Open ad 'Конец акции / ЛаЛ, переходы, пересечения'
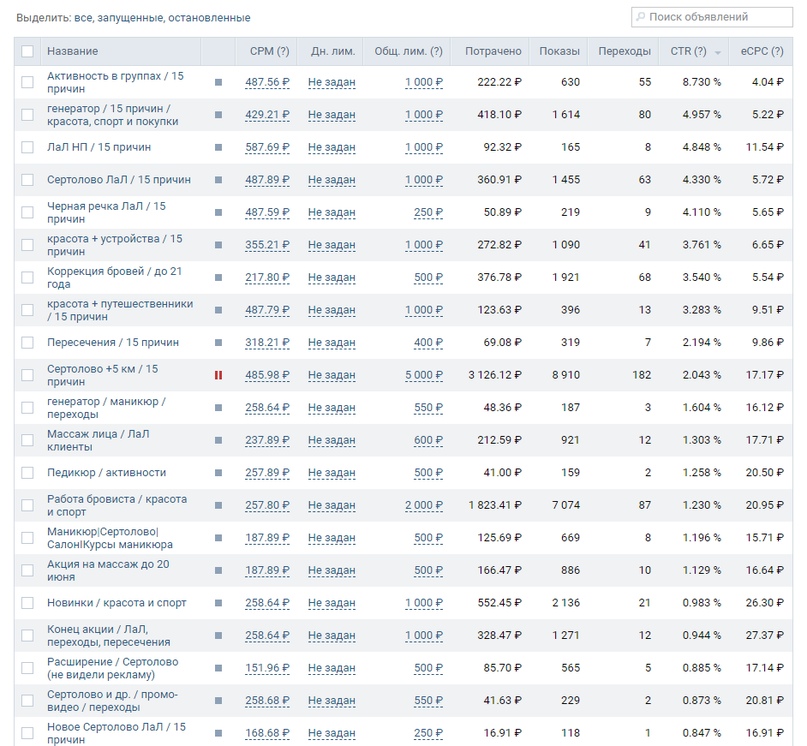 109,636
